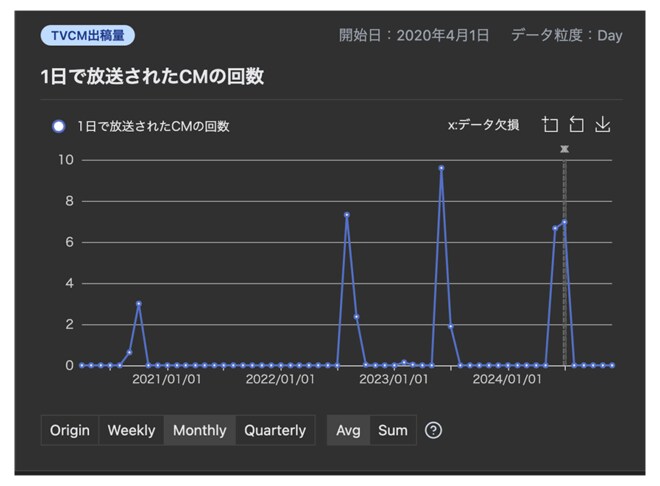
Task: Toggle the 1日で放送されたCMの回数 legend series
Action: pyautogui.click(x=58, y=126)
